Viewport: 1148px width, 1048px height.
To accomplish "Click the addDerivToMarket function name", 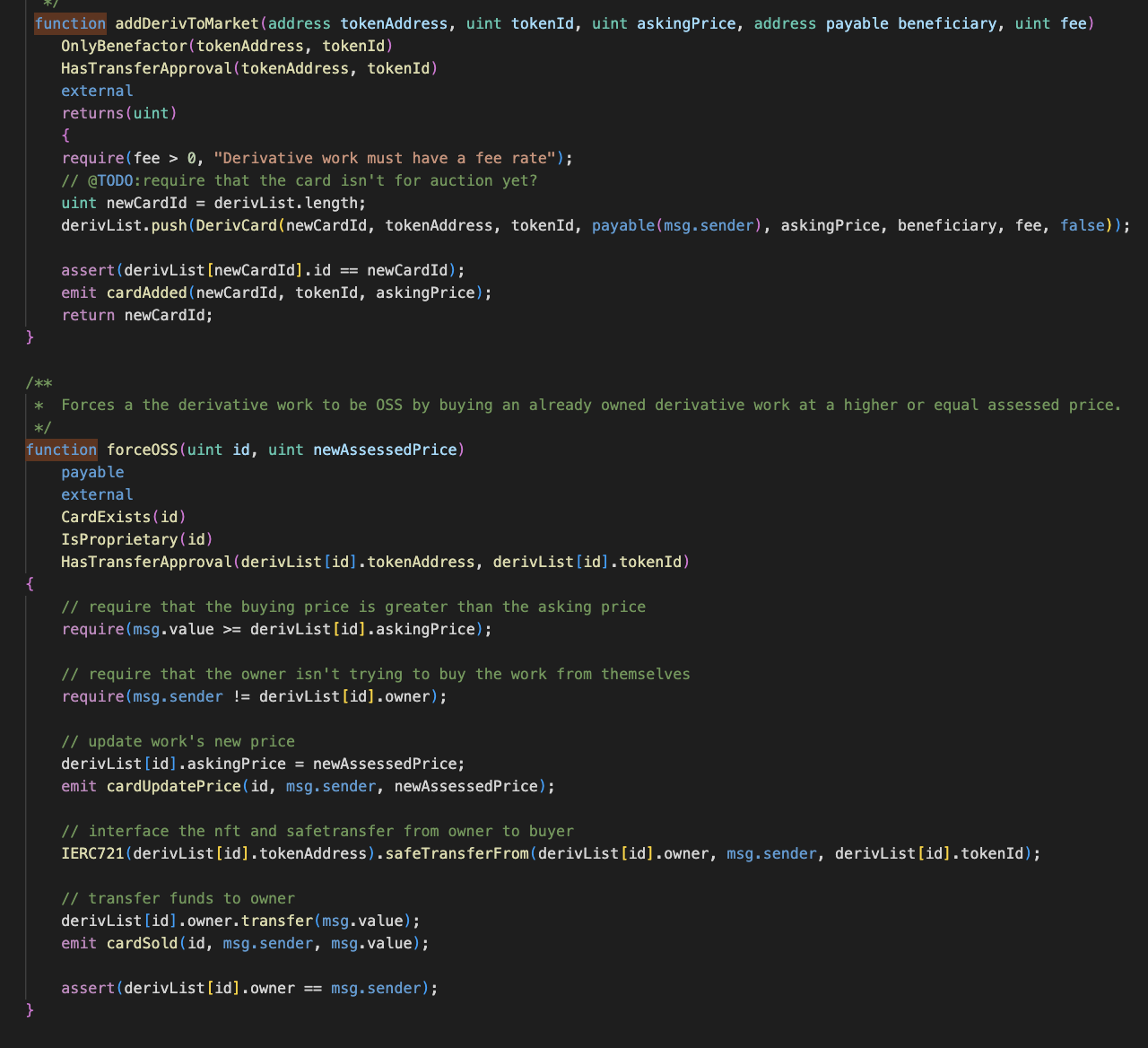I will click(x=187, y=23).
